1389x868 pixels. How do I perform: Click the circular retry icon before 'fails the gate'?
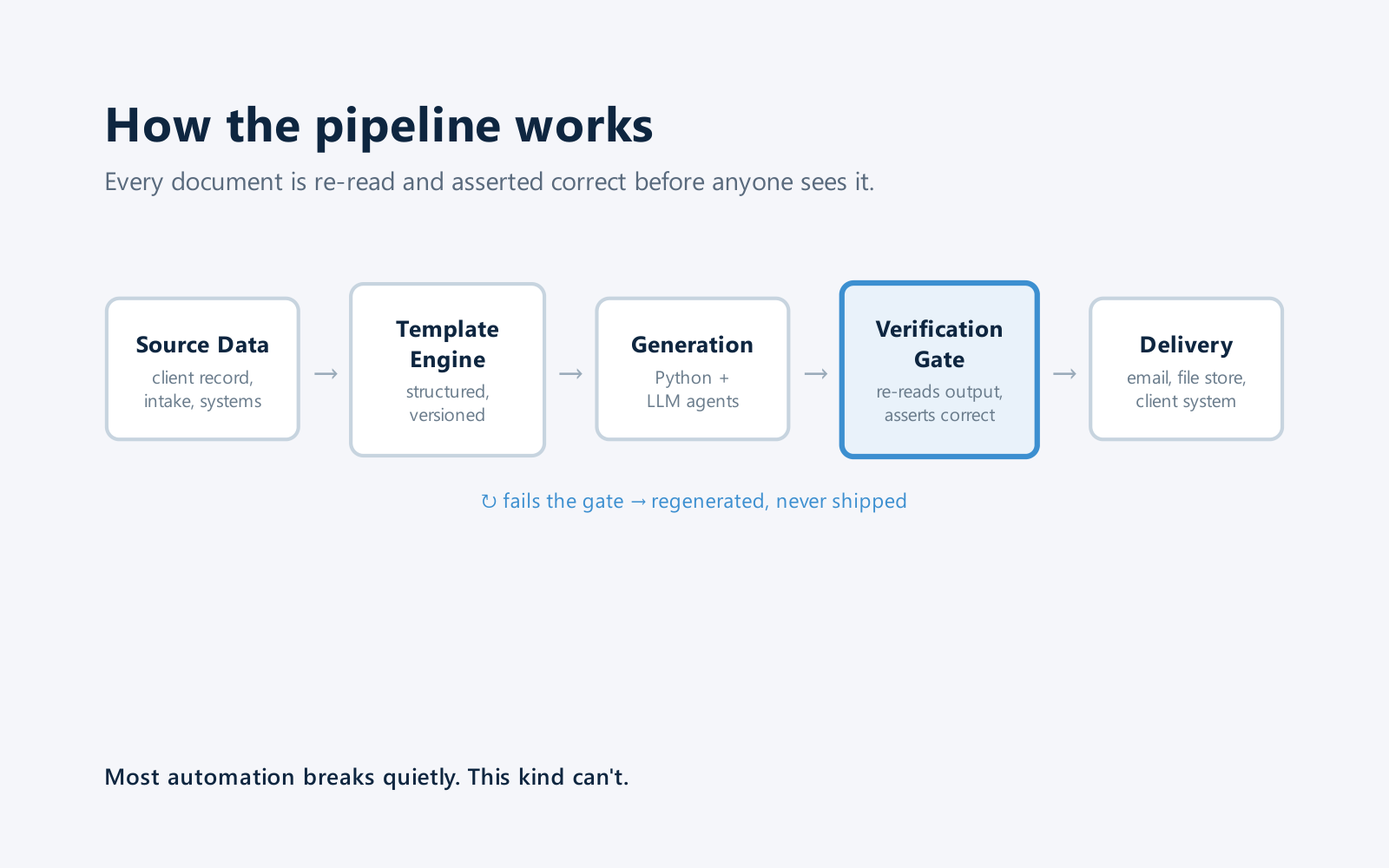coord(489,502)
